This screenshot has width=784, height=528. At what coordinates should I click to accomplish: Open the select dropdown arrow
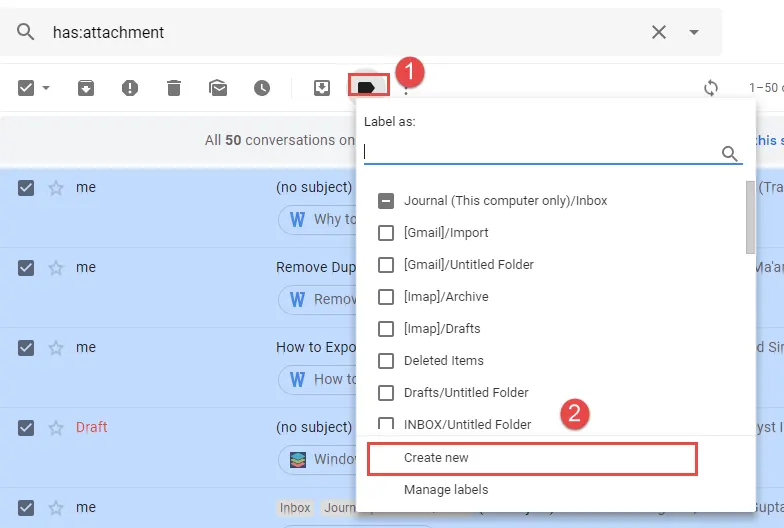pos(46,88)
